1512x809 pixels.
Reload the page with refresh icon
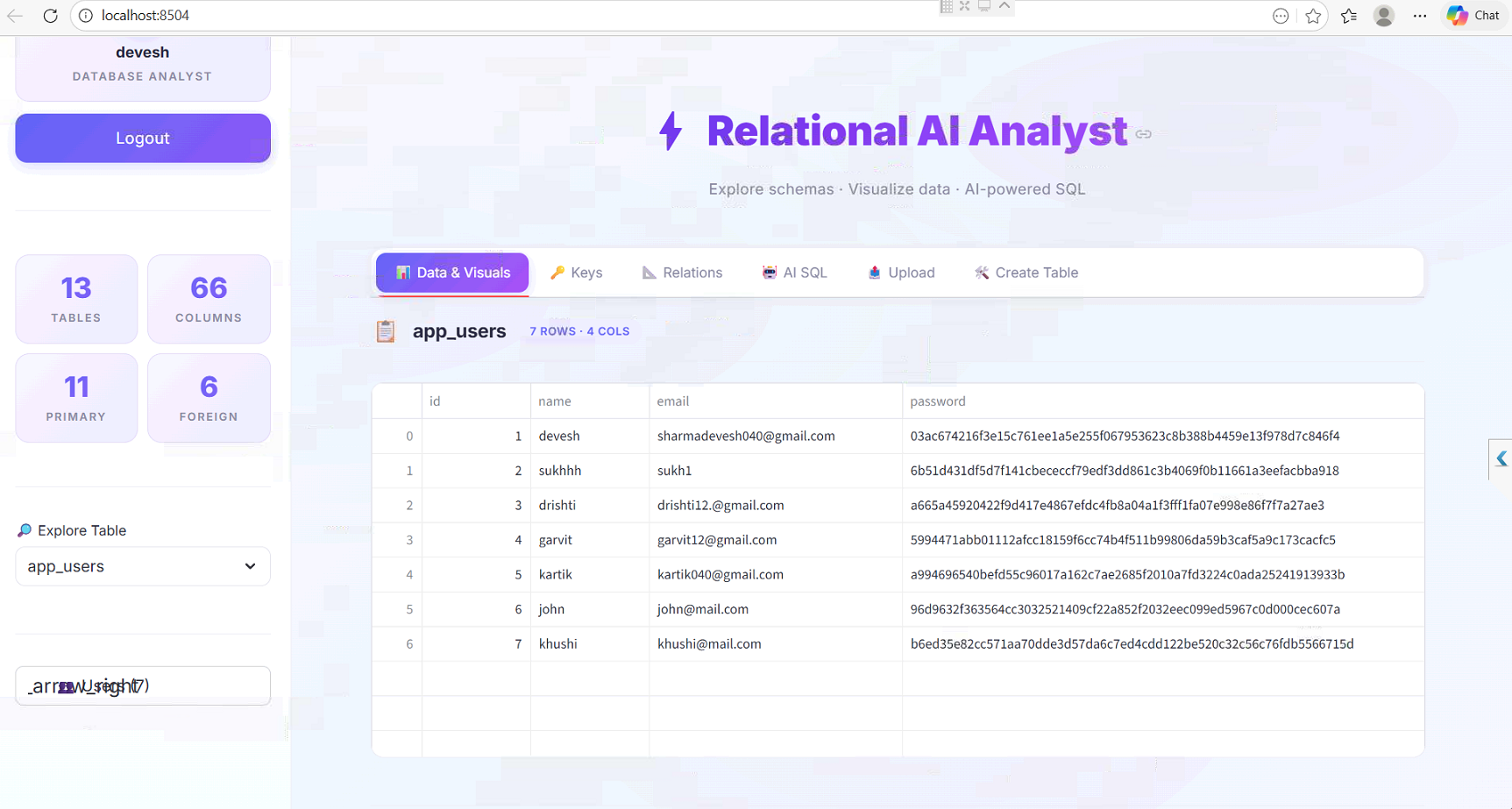click(x=51, y=16)
